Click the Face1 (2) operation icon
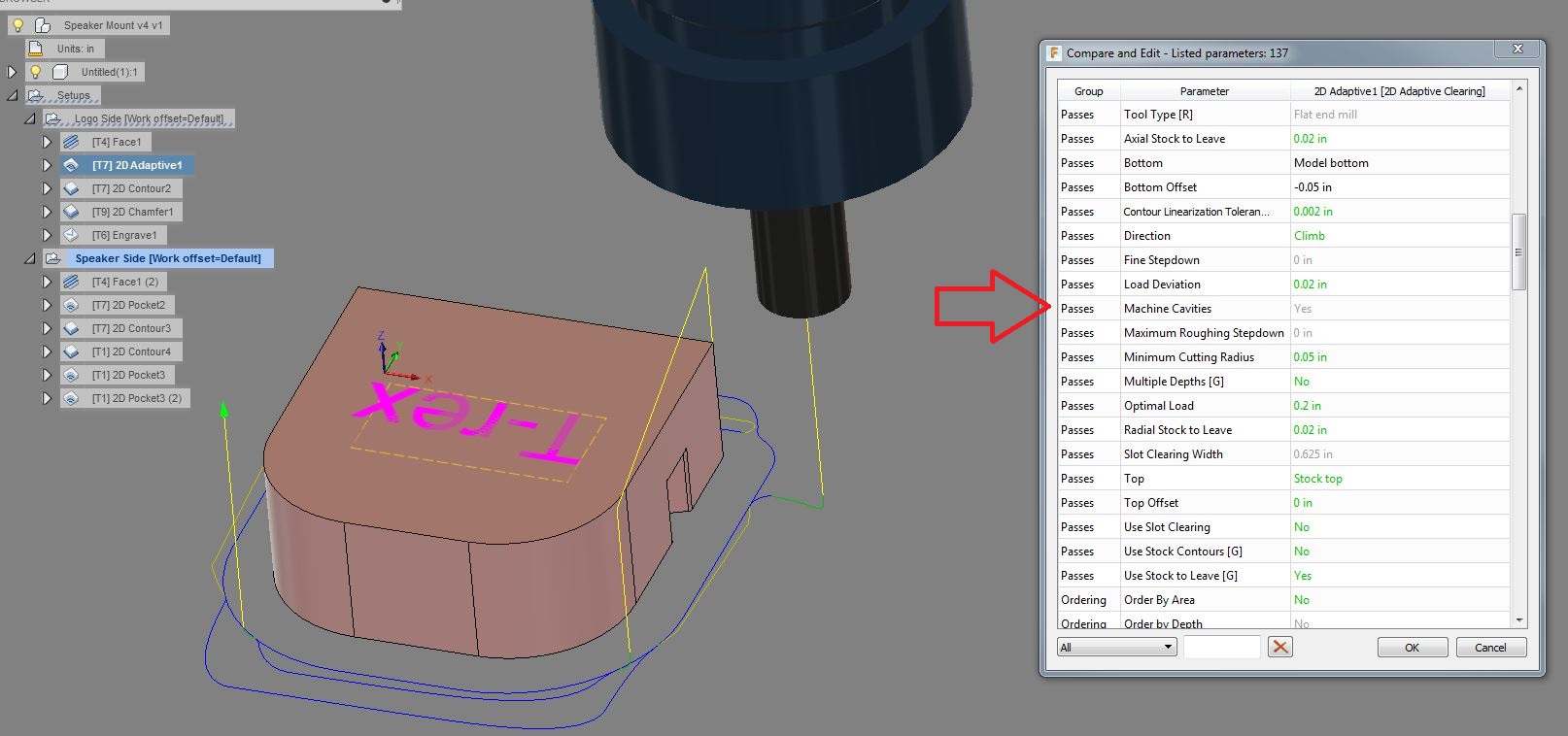Screen dimensions: 1568x736 click(x=71, y=282)
